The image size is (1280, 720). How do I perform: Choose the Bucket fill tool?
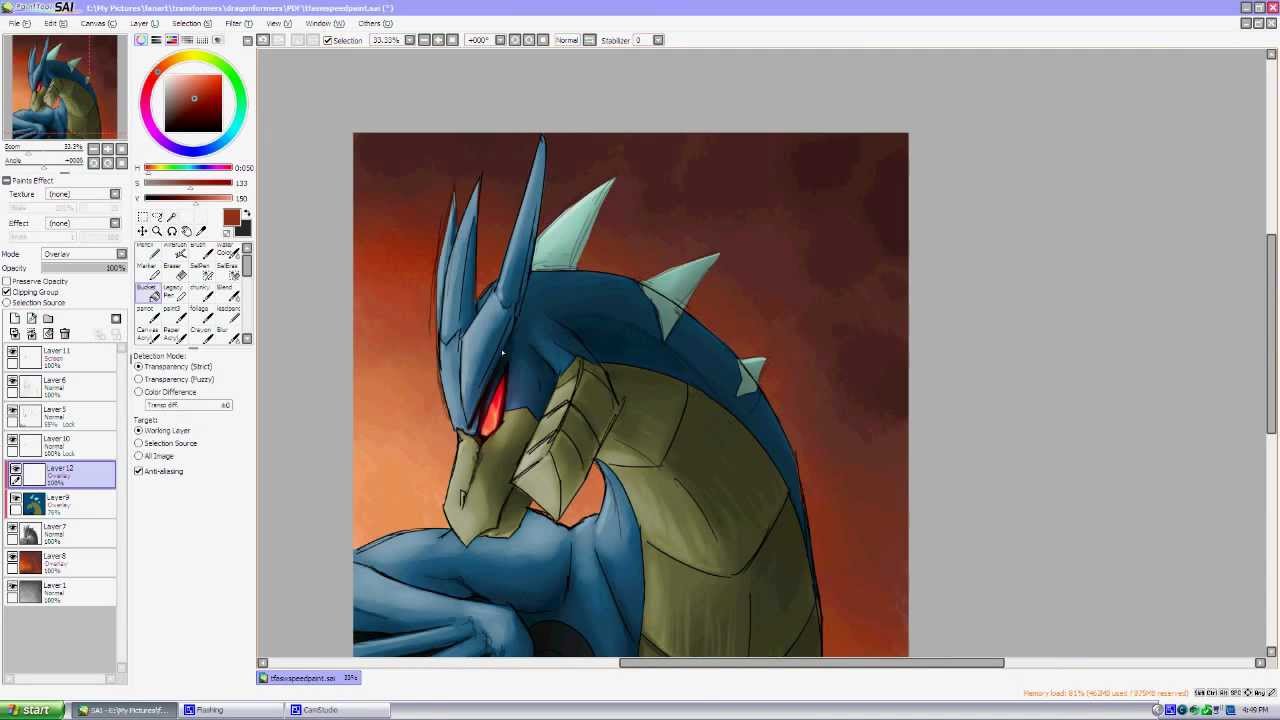click(148, 293)
